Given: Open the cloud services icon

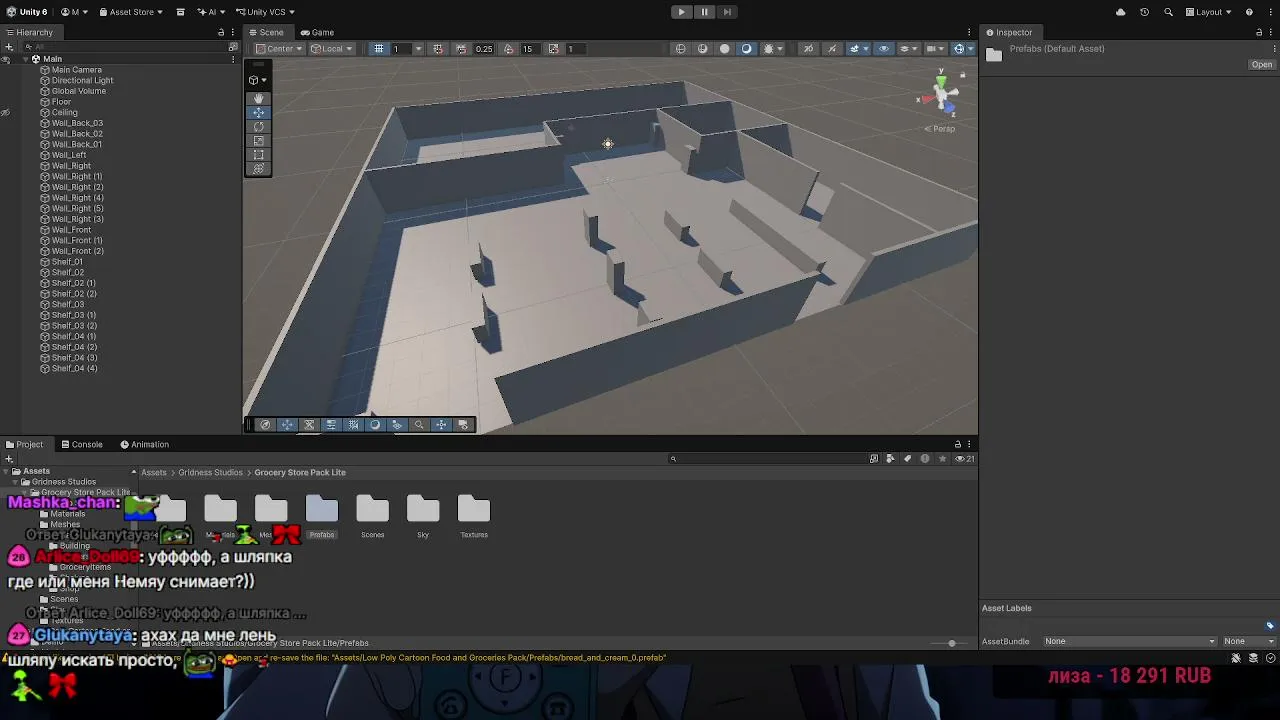Looking at the screenshot, I should (1120, 12).
